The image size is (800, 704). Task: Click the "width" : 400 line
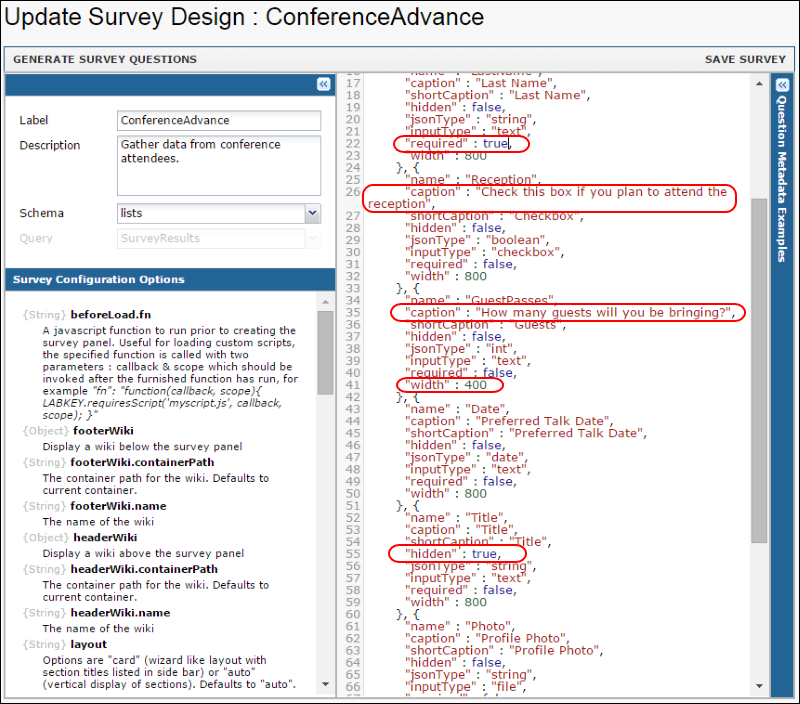click(446, 385)
